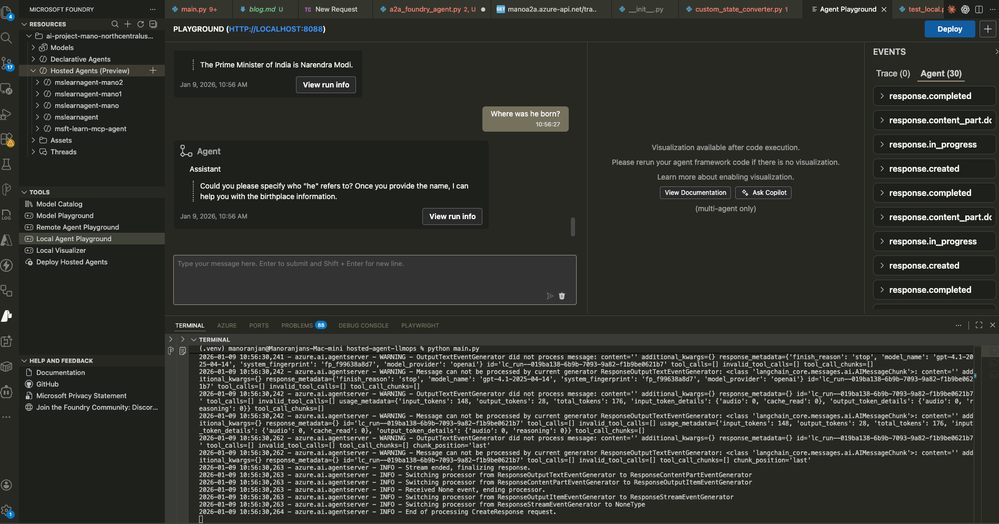Open the Explorer view in activity bar
Image resolution: width=999 pixels, height=524 pixels.
(7, 11)
